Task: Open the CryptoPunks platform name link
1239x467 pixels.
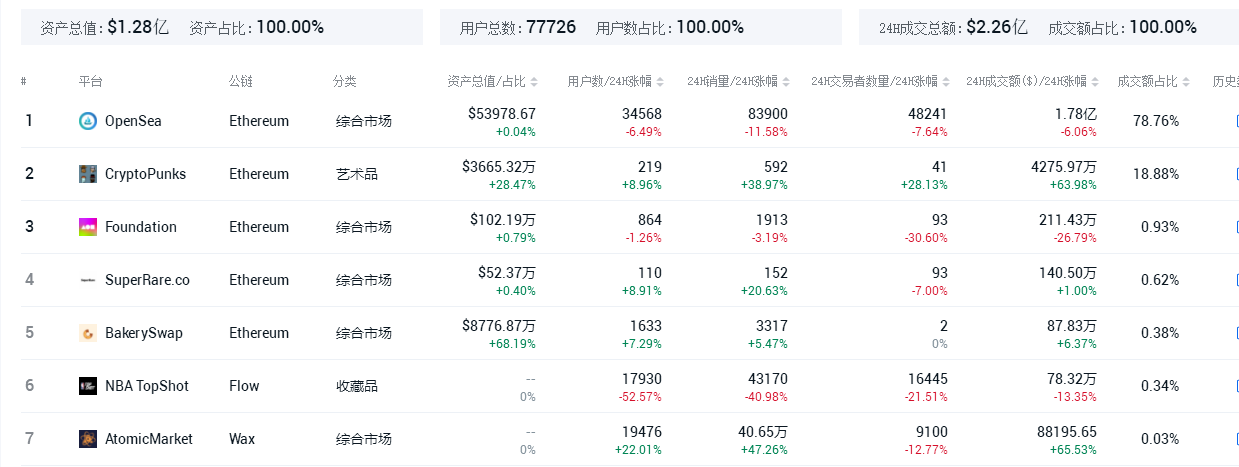Action: (145, 174)
